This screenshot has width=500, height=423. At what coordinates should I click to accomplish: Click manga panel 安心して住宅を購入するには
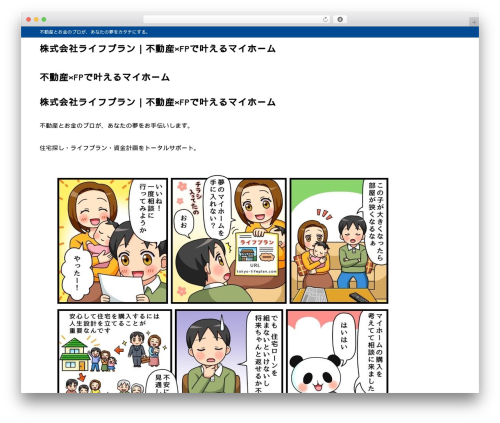point(115,351)
